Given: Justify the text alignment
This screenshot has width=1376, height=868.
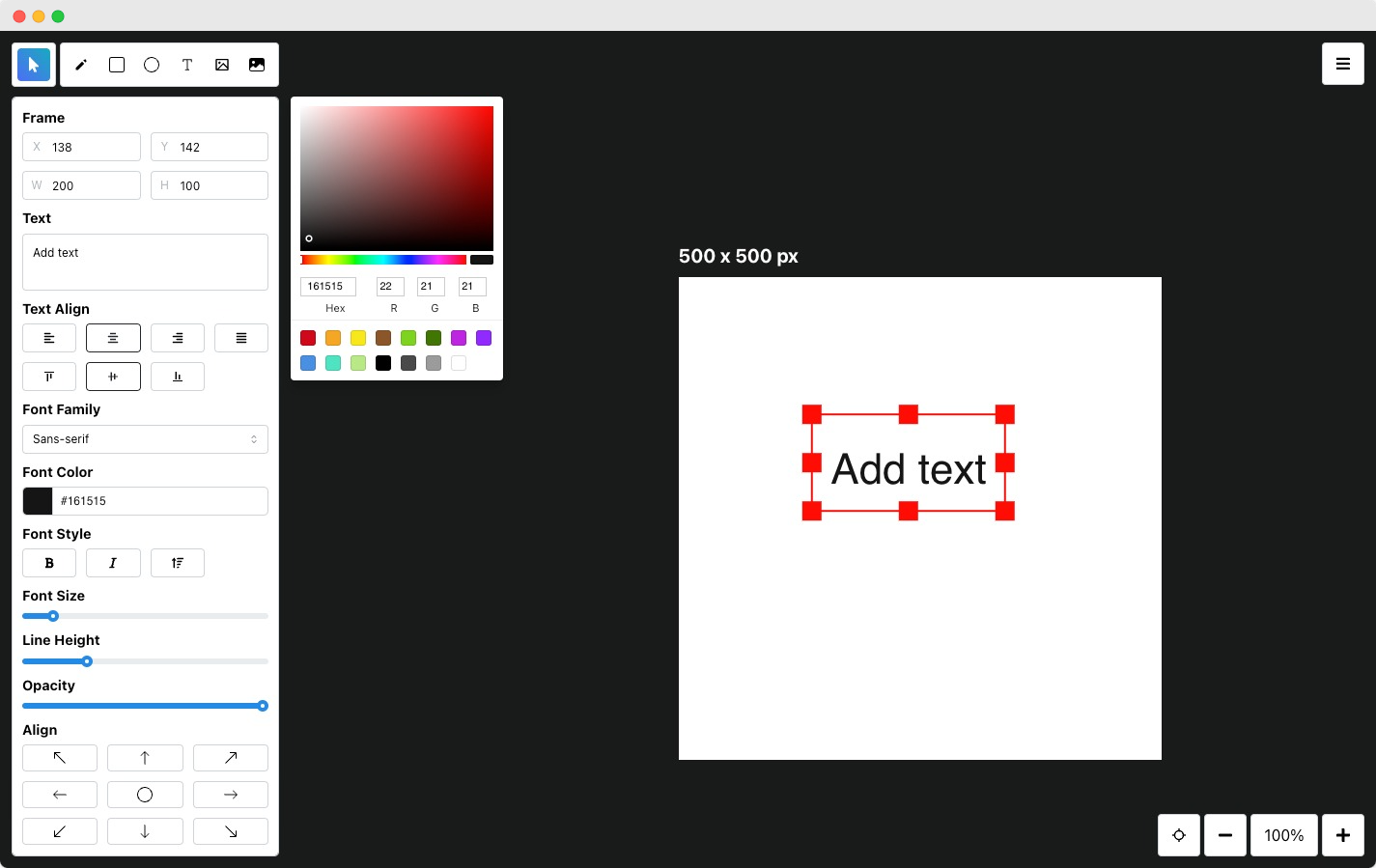Looking at the screenshot, I should coord(241,338).
